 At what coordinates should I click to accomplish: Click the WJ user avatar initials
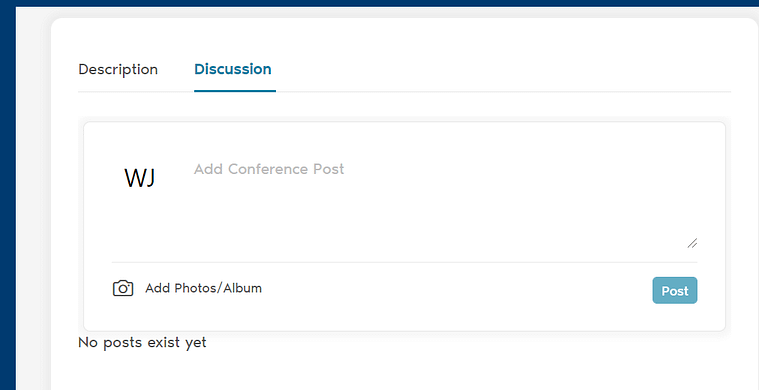140,178
